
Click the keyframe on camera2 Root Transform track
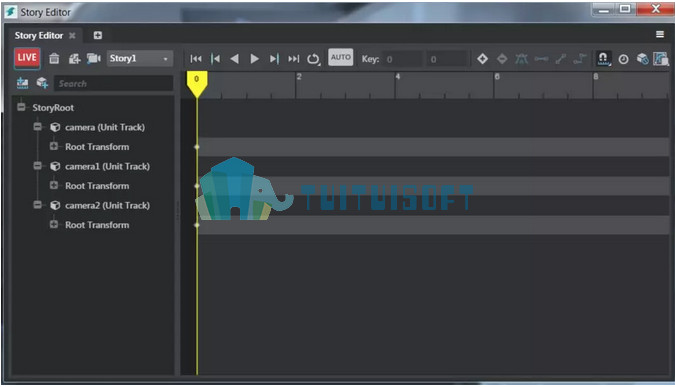(197, 225)
